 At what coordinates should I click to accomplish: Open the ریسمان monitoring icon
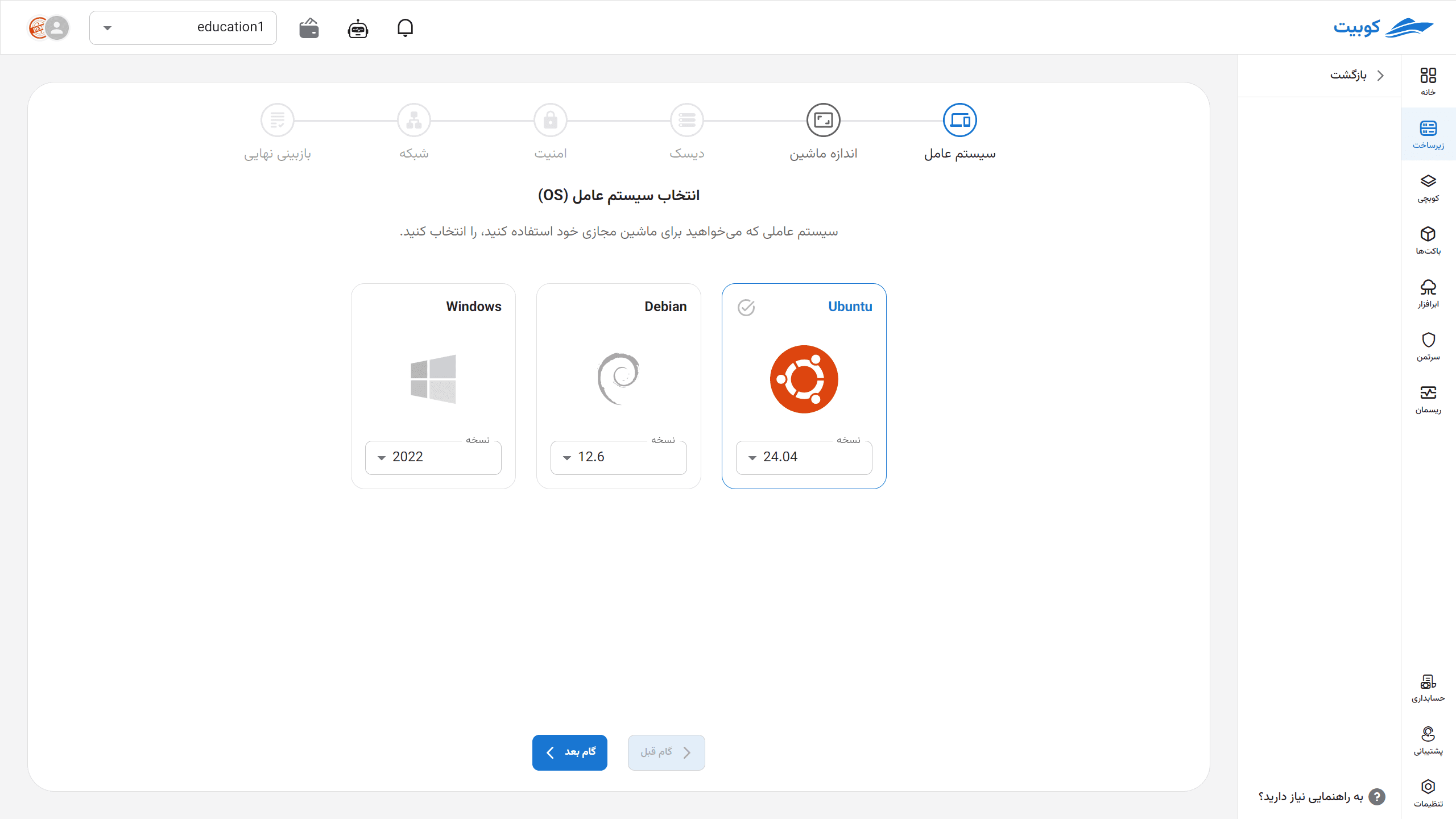pyautogui.click(x=1428, y=399)
